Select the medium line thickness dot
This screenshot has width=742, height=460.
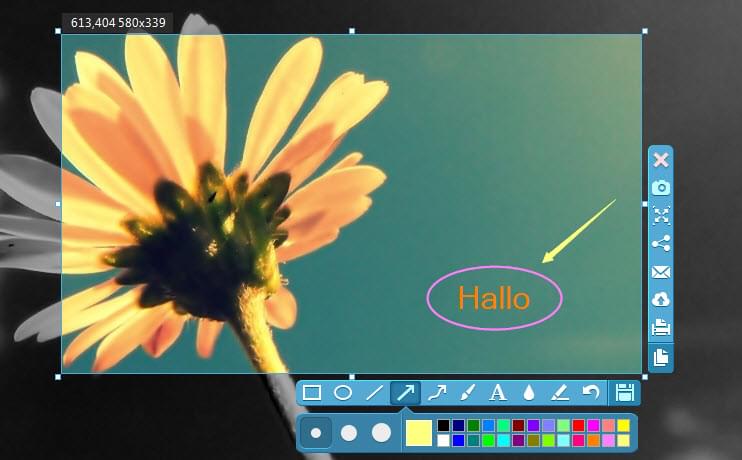(349, 433)
